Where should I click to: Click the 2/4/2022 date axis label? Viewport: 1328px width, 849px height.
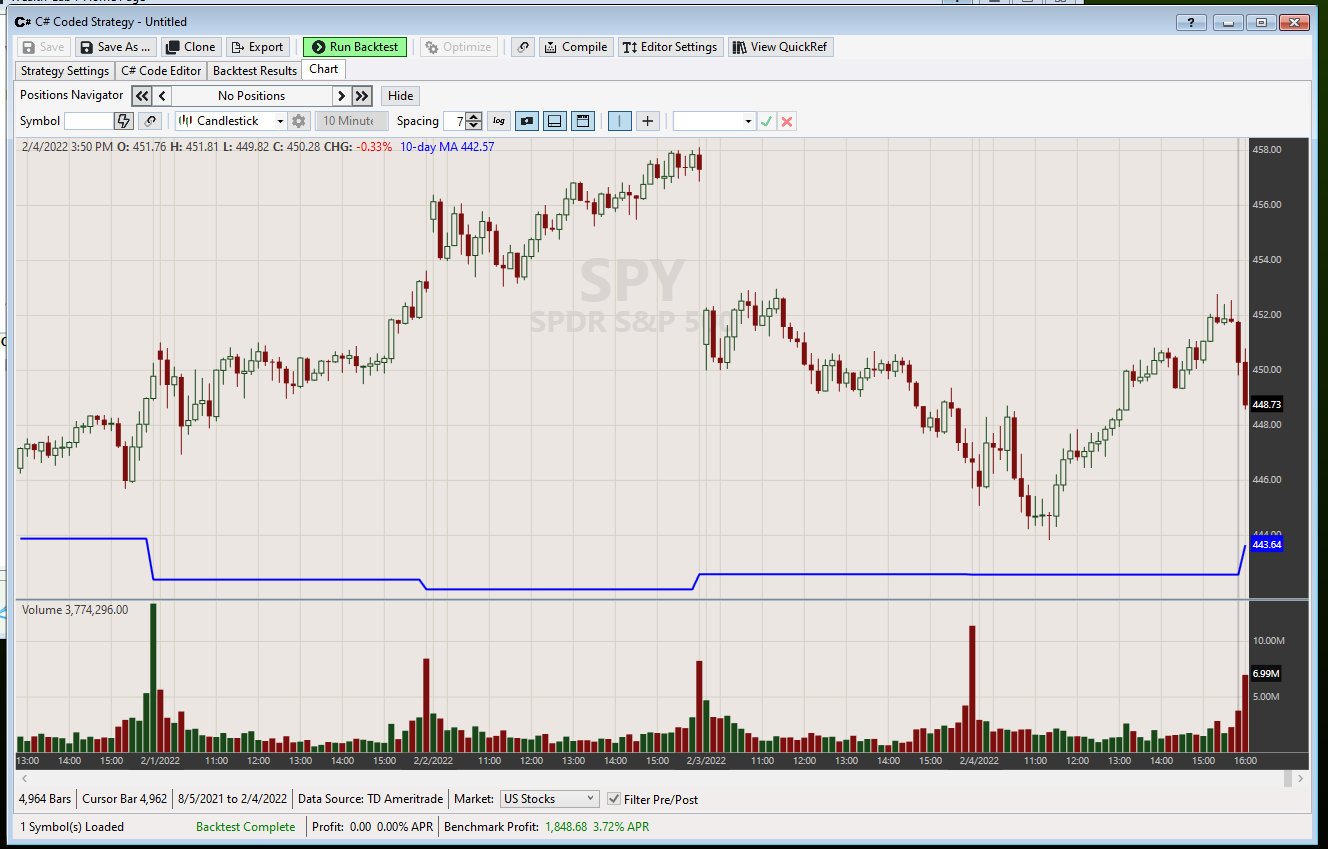[980, 761]
